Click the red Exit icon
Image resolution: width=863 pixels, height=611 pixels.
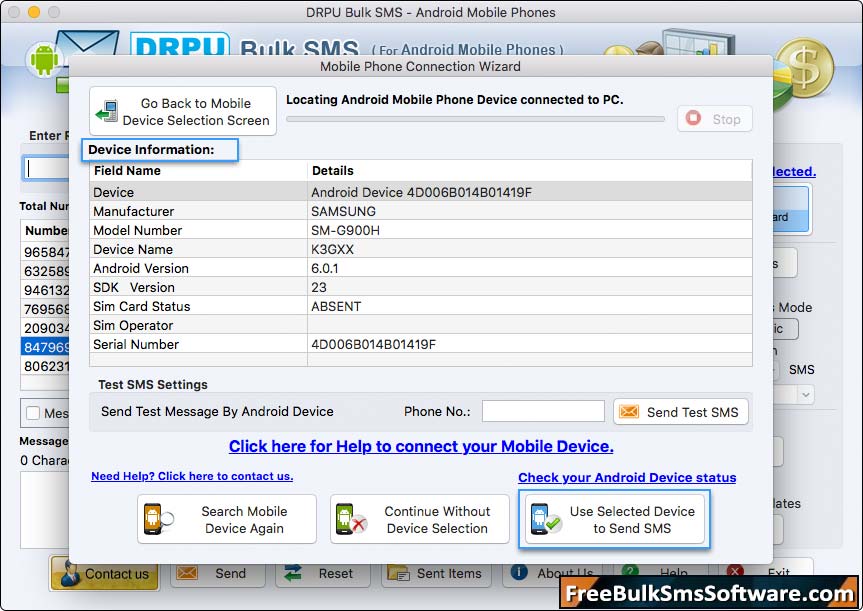[735, 570]
